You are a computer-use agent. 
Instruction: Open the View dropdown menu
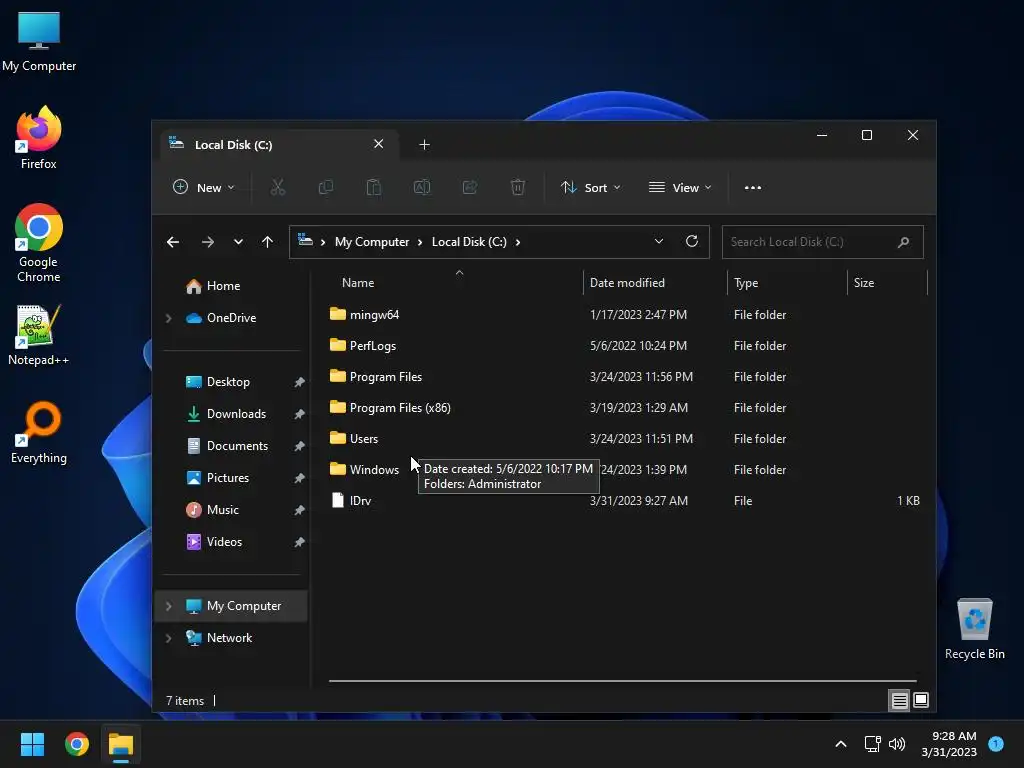tap(680, 187)
